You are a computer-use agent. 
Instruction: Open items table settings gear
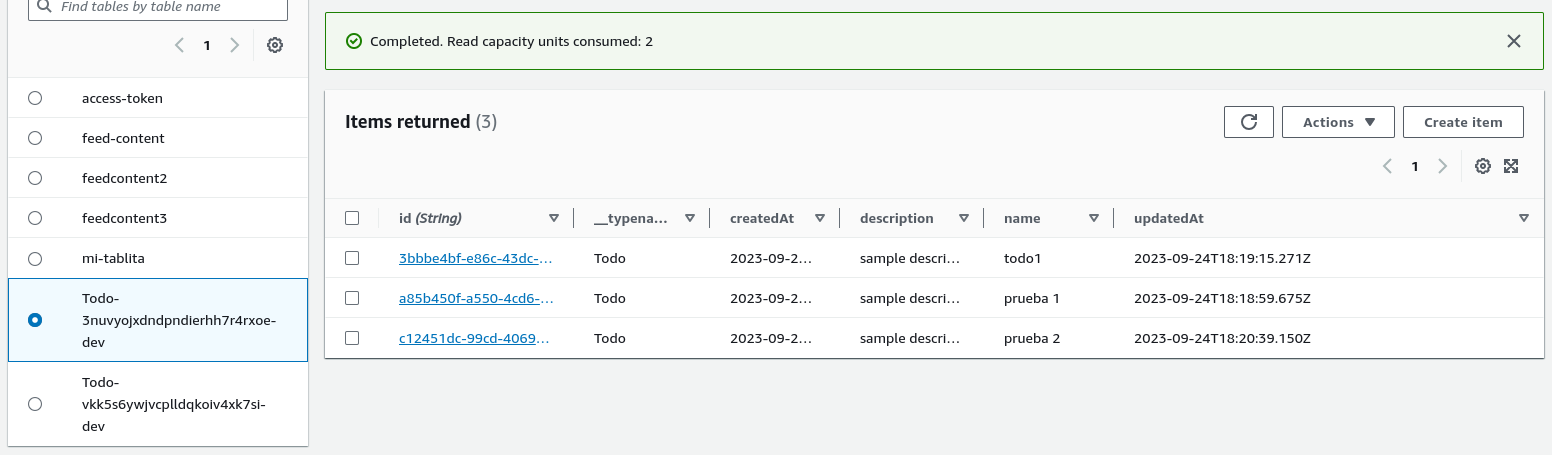[1483, 166]
